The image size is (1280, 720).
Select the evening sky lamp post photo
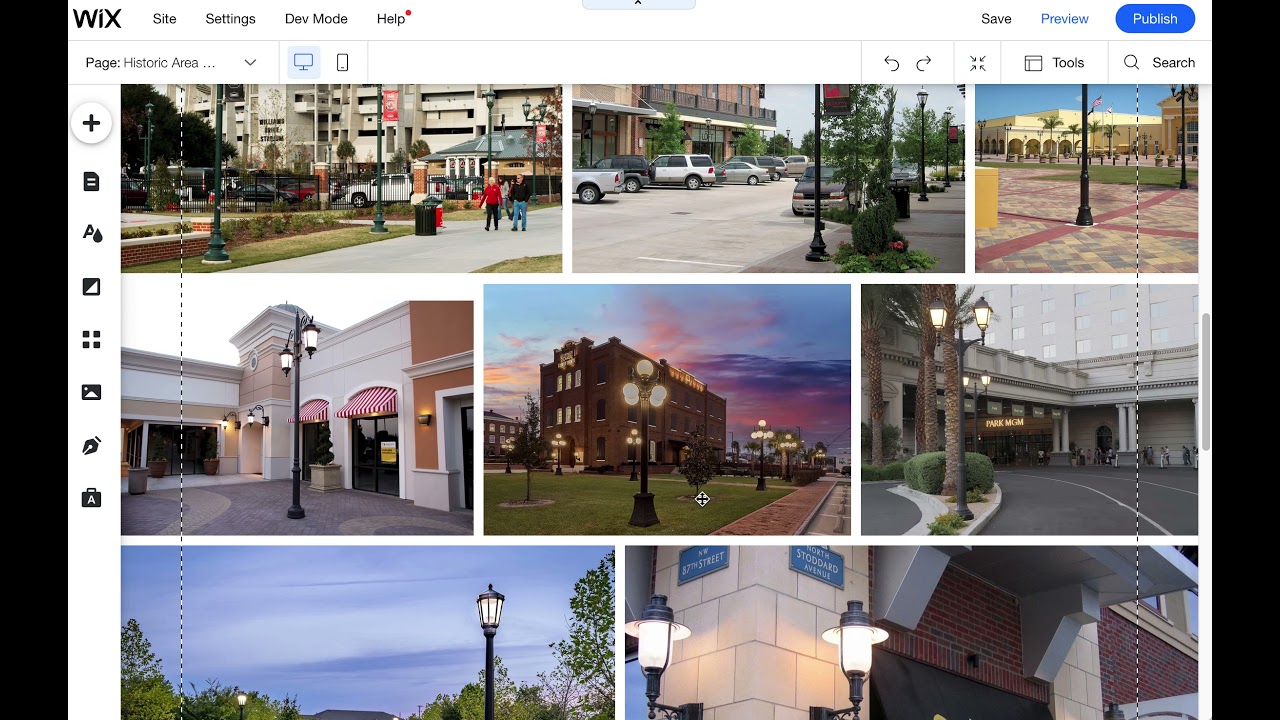click(x=368, y=633)
